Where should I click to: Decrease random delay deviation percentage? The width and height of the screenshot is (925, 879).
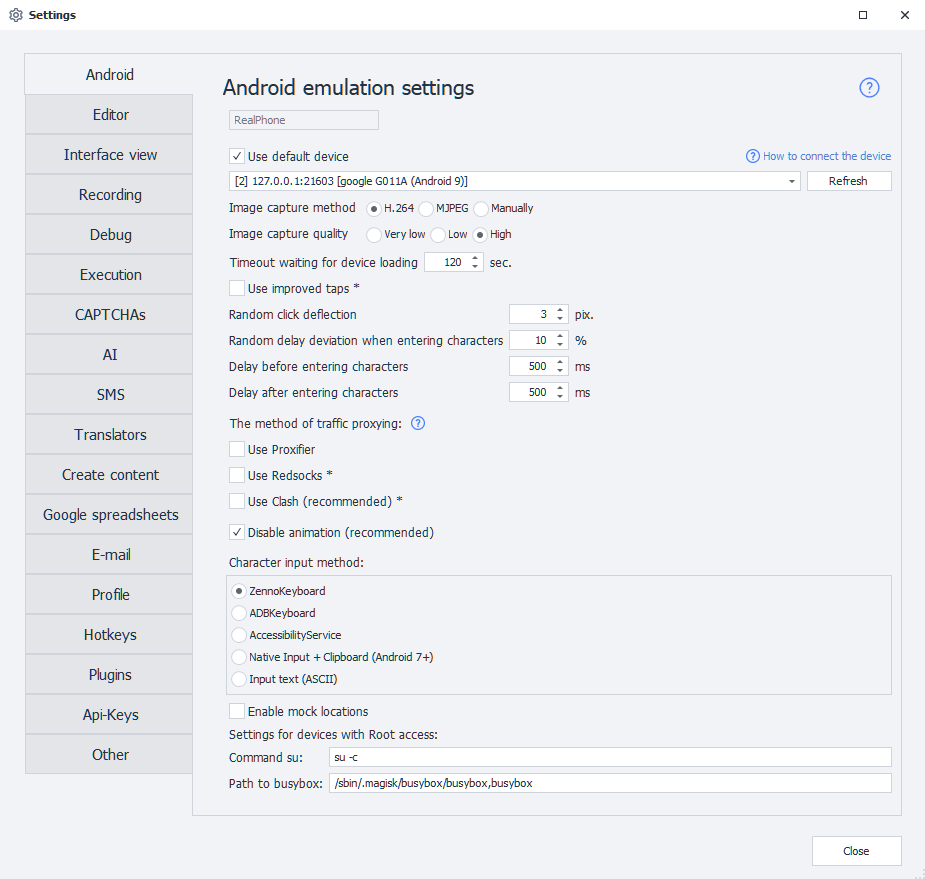click(x=560, y=345)
